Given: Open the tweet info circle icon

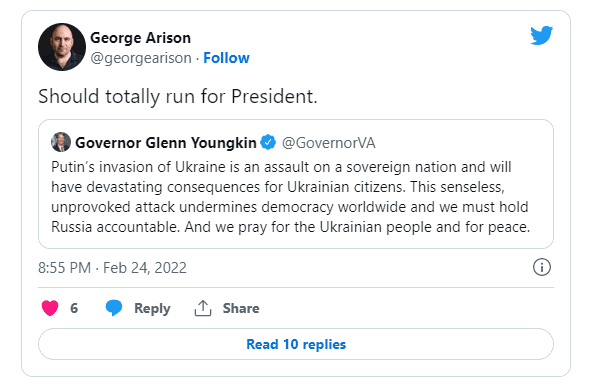Looking at the screenshot, I should [542, 267].
